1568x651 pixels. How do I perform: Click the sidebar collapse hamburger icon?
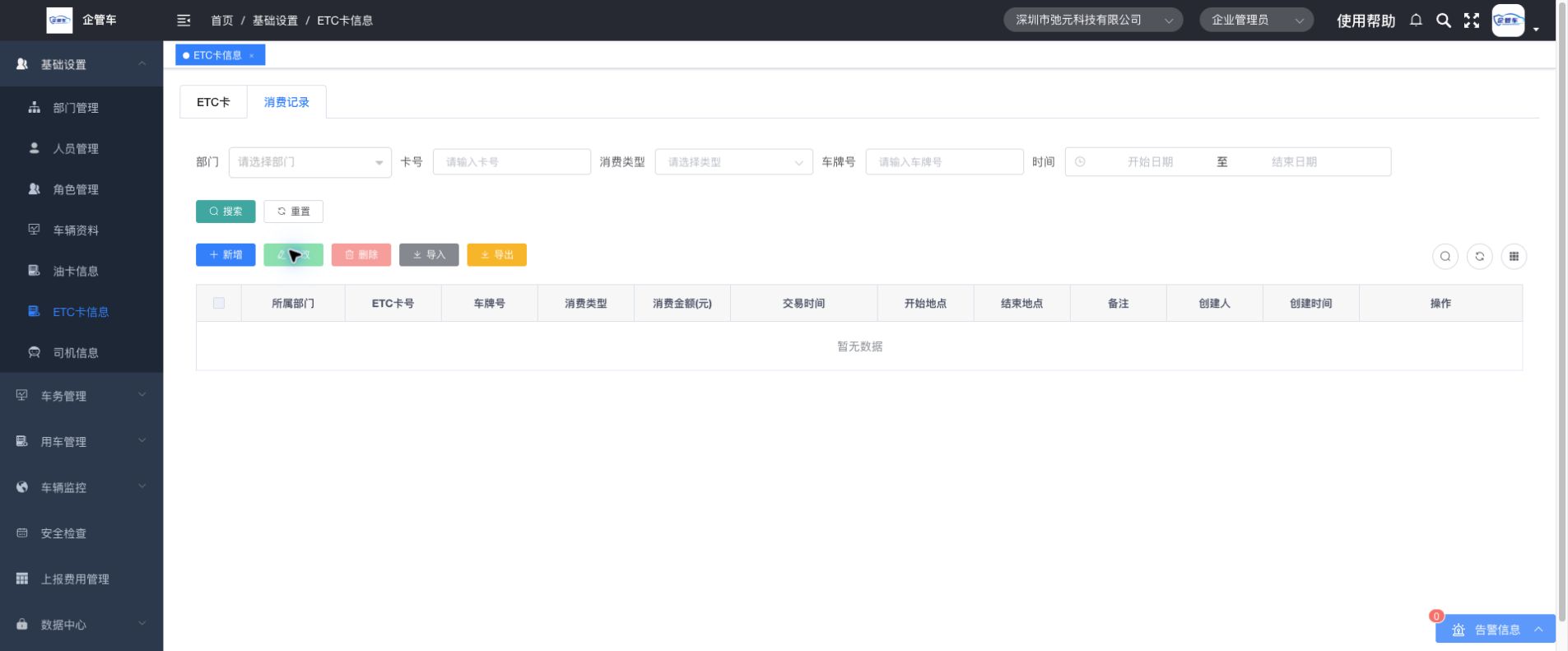[184, 21]
